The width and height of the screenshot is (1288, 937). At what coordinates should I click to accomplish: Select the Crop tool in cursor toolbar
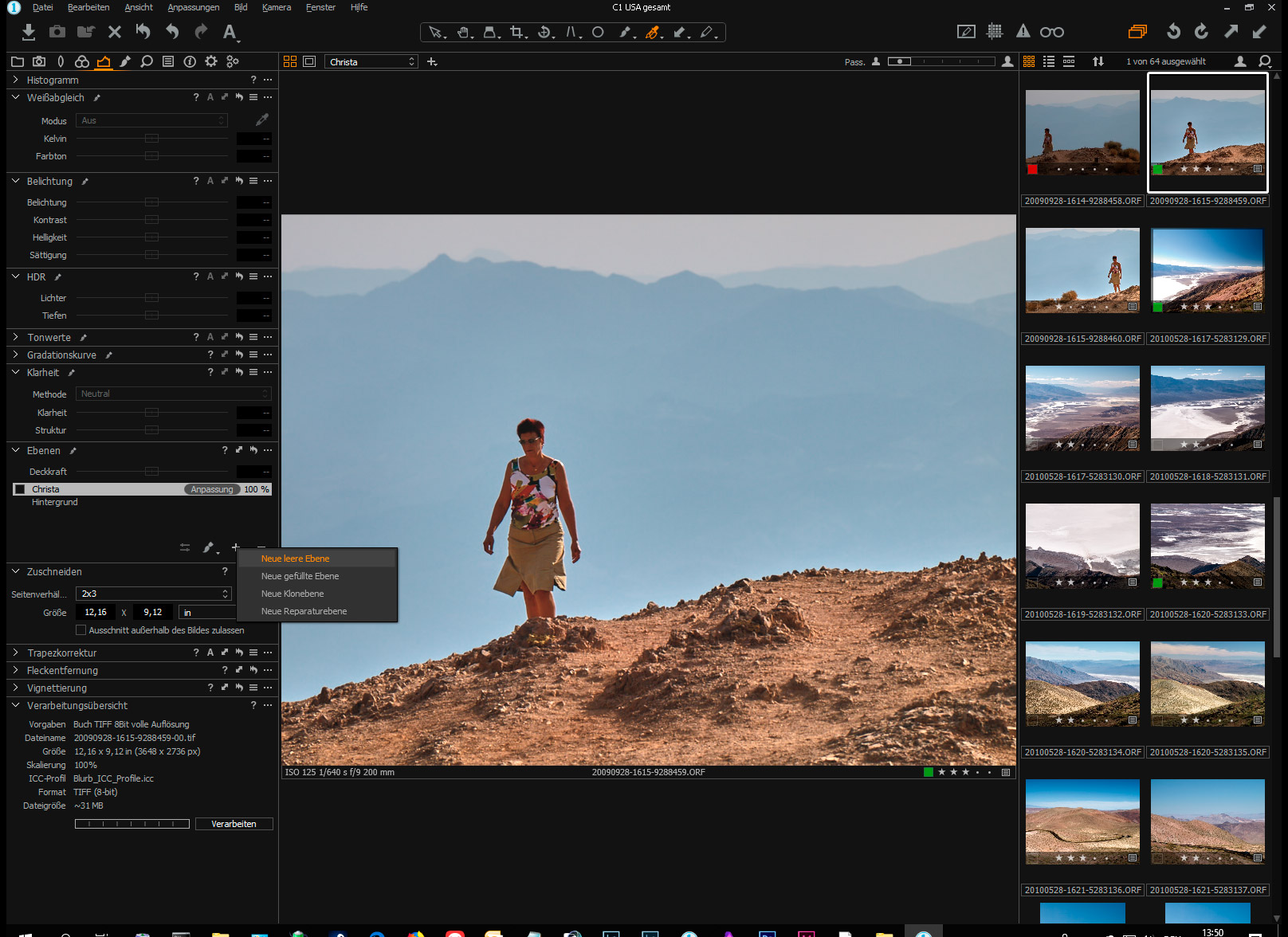click(517, 32)
